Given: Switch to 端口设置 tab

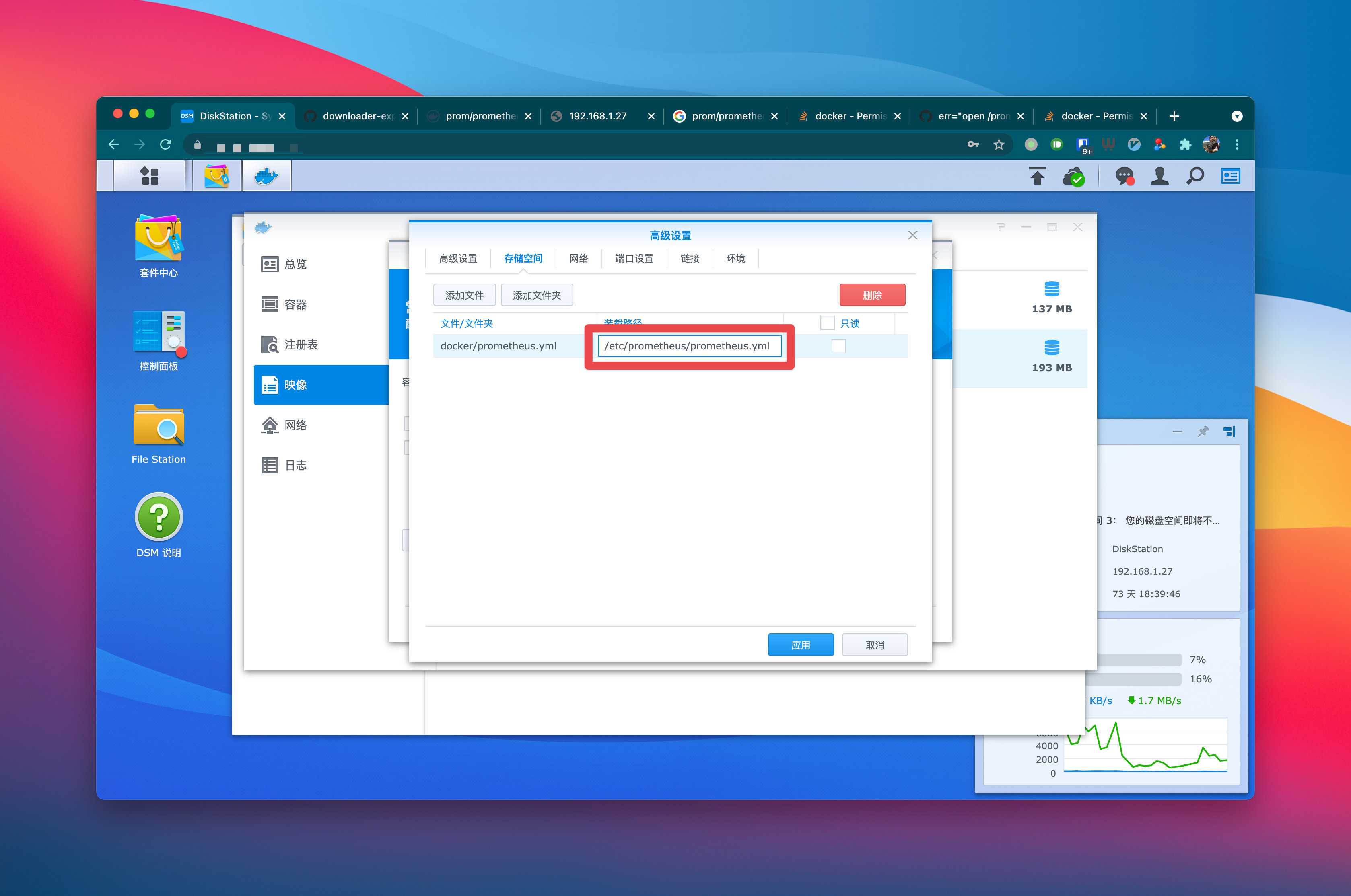Looking at the screenshot, I should pyautogui.click(x=634, y=258).
